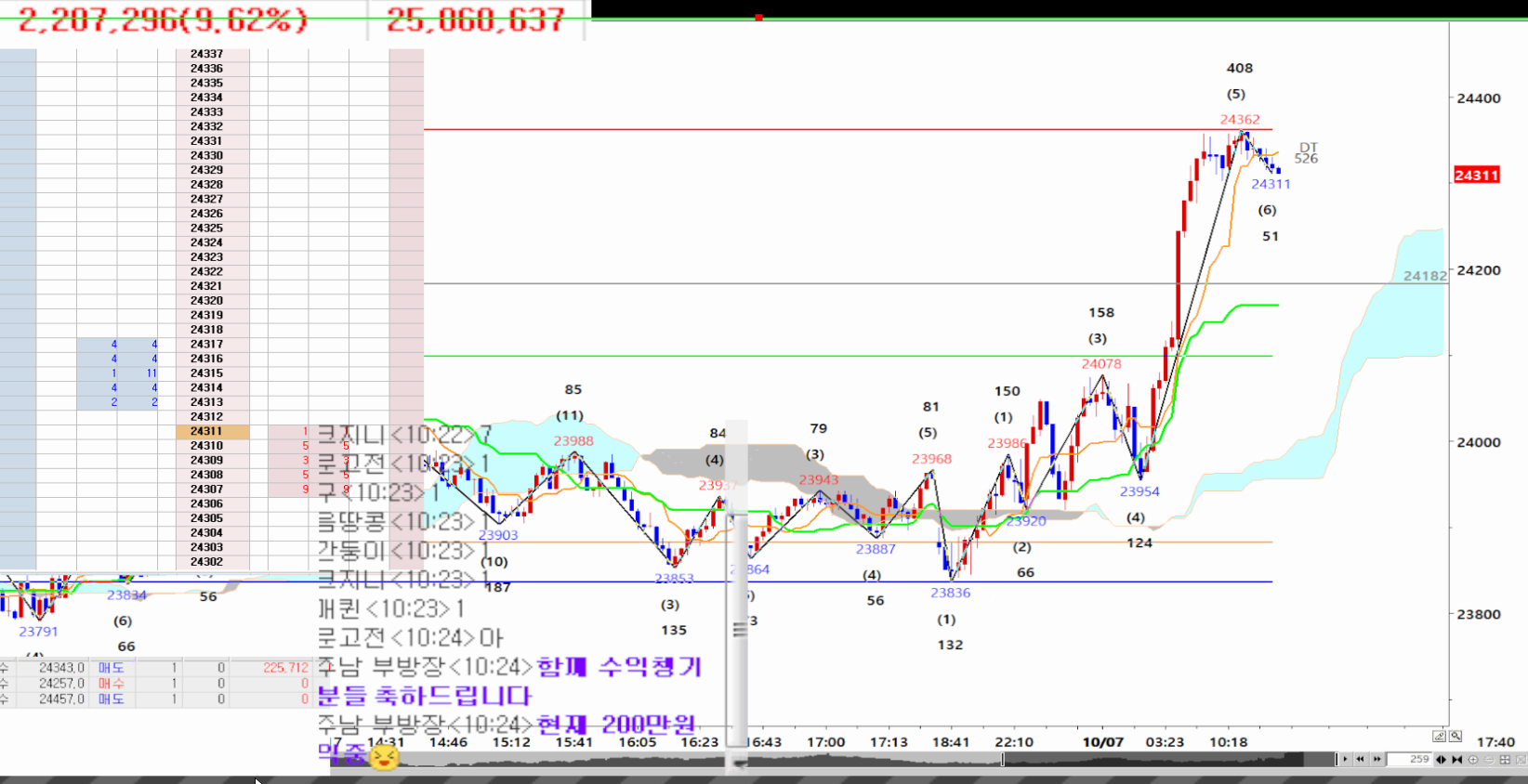Click the bar count field showing 259

pyautogui.click(x=1409, y=759)
